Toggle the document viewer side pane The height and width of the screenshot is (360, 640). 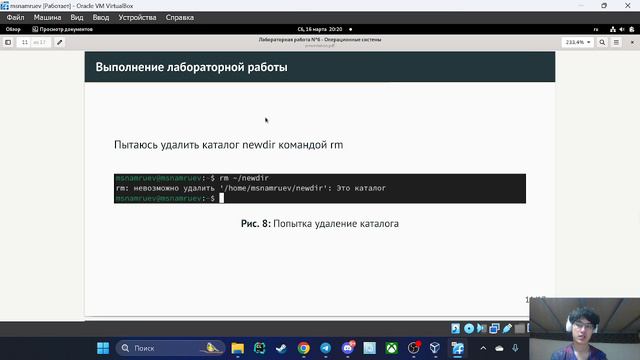point(8,42)
